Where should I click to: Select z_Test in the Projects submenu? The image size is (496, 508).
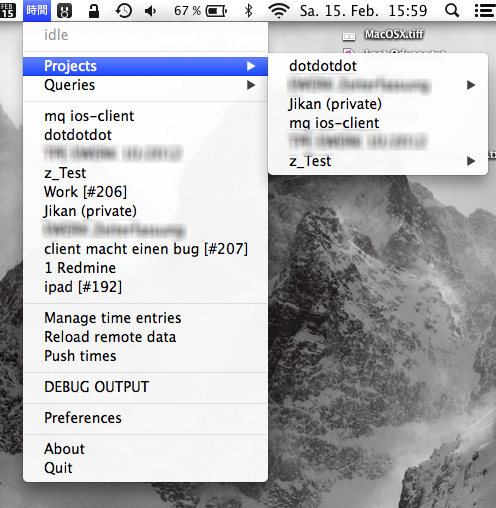[378, 161]
